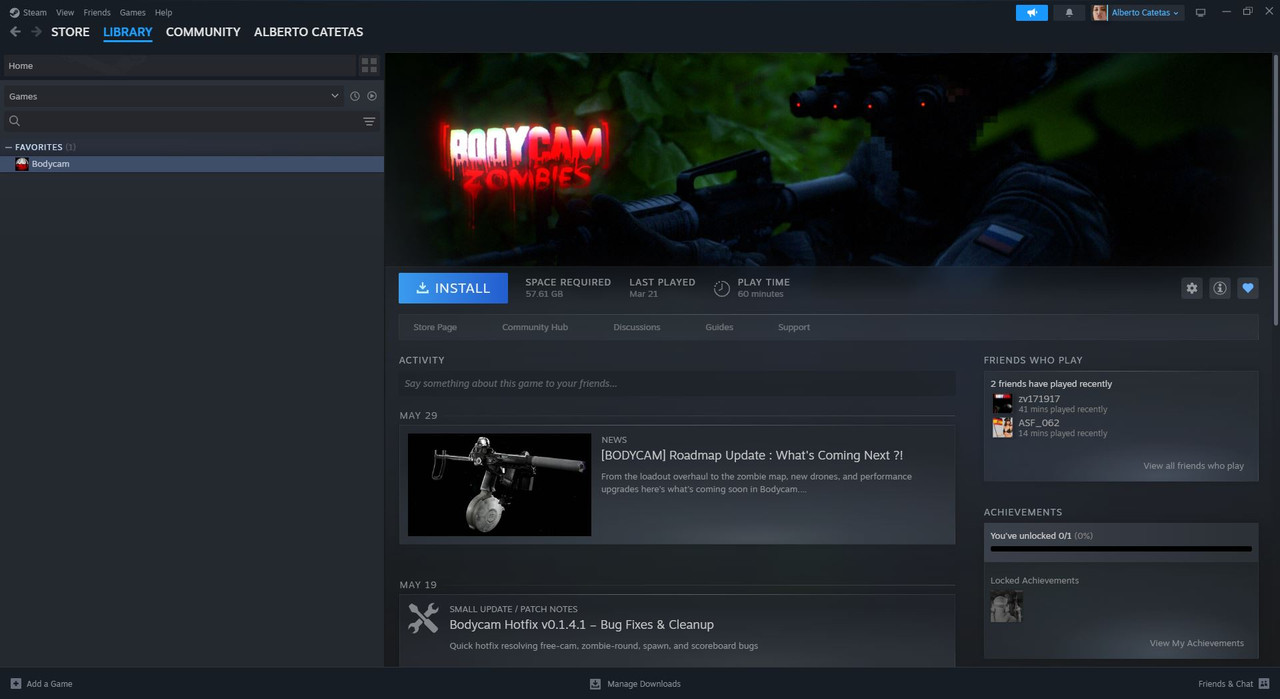
Task: Click the page vertical scrollbar
Action: (x=1276, y=189)
